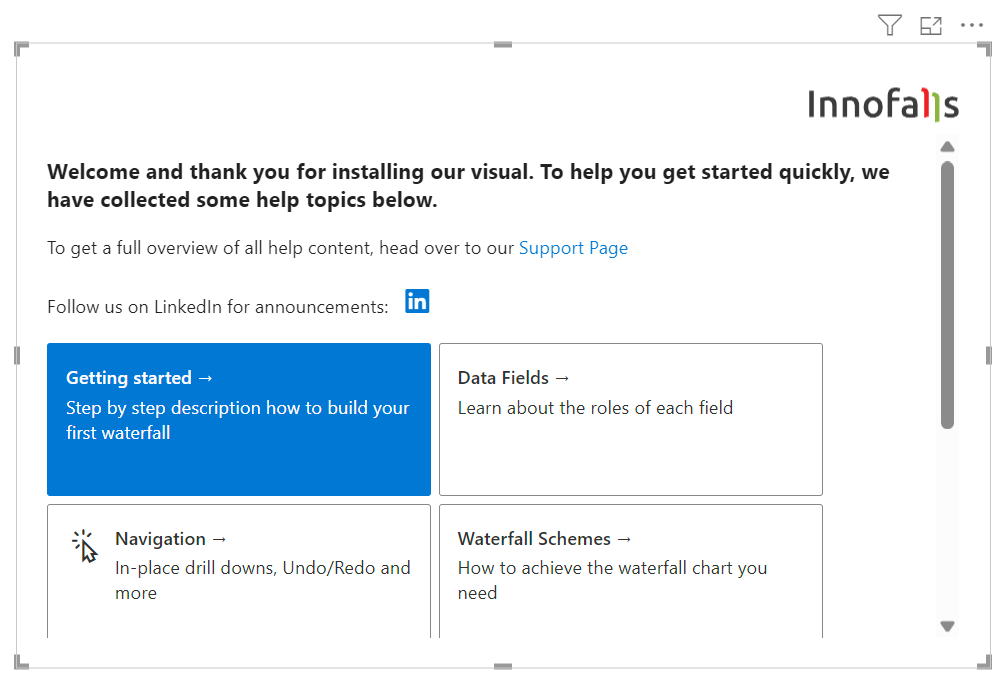
Task: Open the Waterfall Schemes help card
Action: (x=630, y=570)
